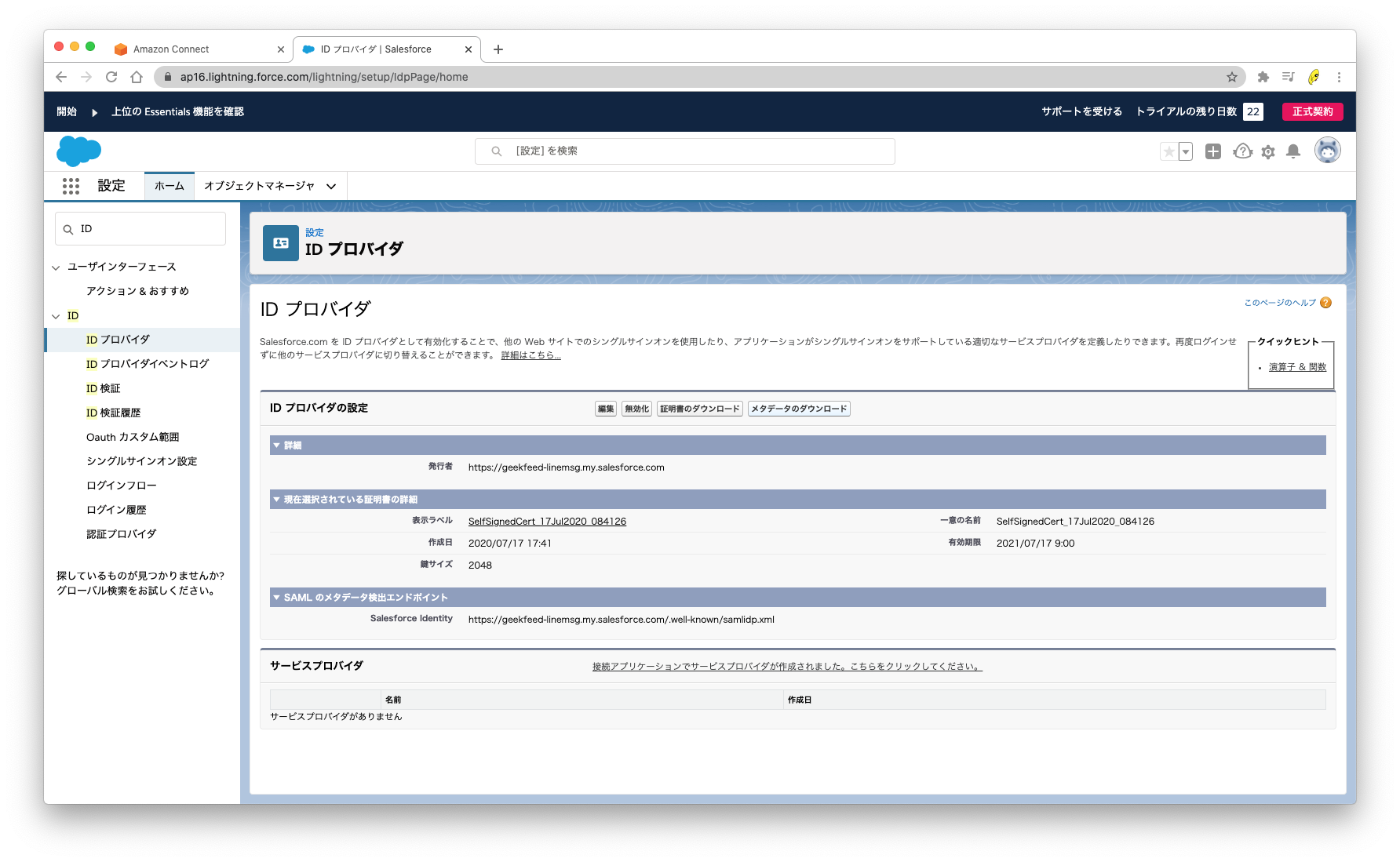The width and height of the screenshot is (1400, 862).
Task: Click the 設定 breadcrumb link
Action: pyautogui.click(x=315, y=233)
